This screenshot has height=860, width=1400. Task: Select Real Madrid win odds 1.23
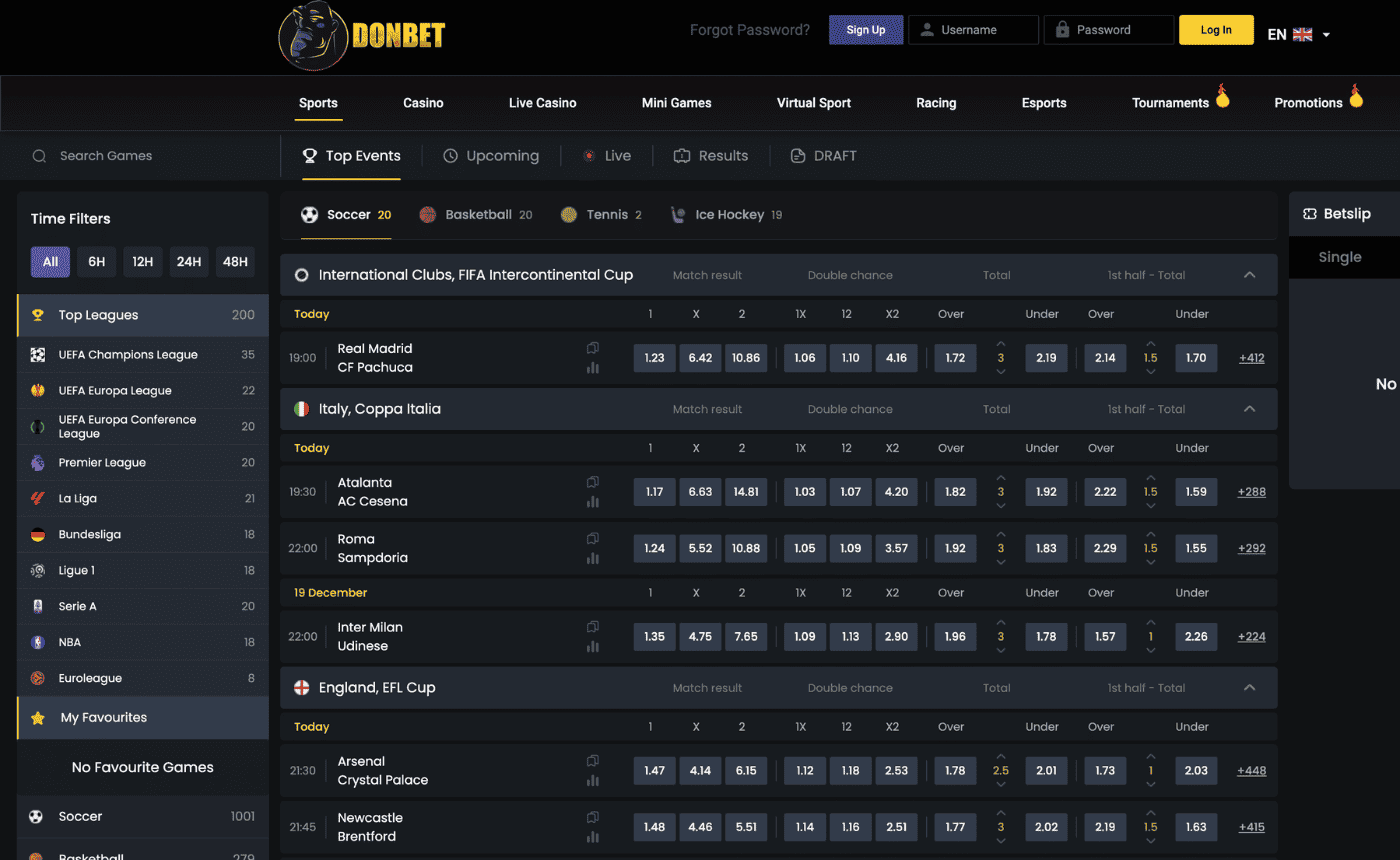click(654, 358)
